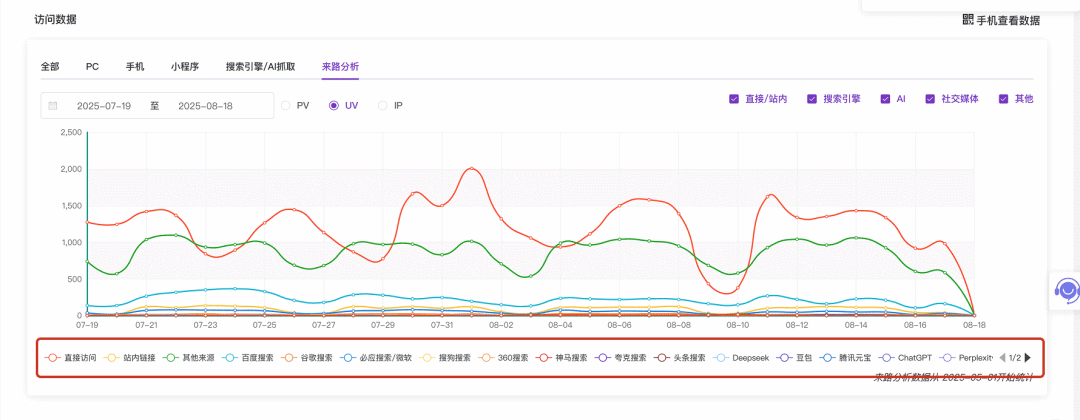Uncheck the 搜索引擎 checkbox
Screen dimensions: 1080x420
tap(813, 99)
